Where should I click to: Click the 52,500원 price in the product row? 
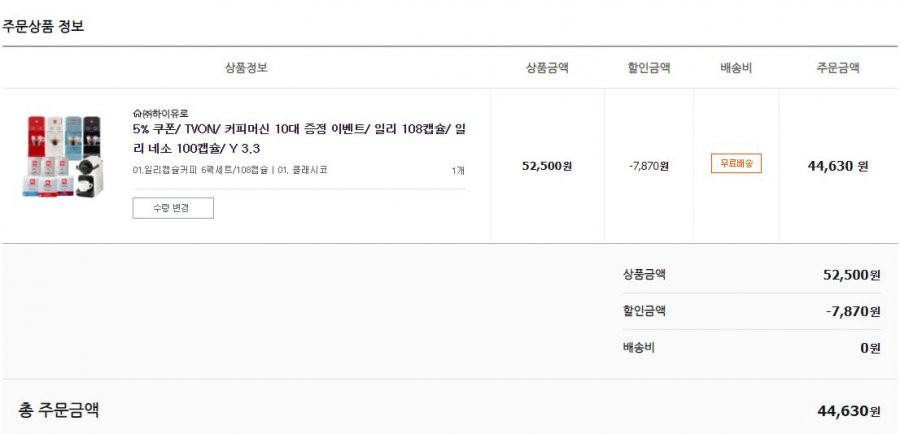click(547, 166)
